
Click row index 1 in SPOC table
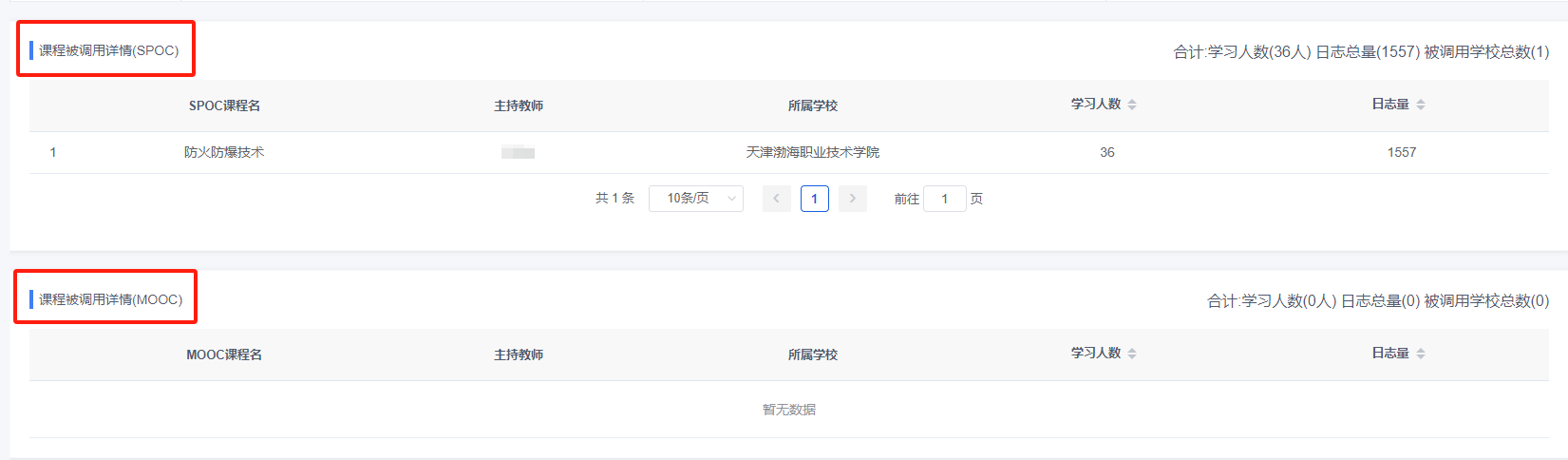coord(53,152)
